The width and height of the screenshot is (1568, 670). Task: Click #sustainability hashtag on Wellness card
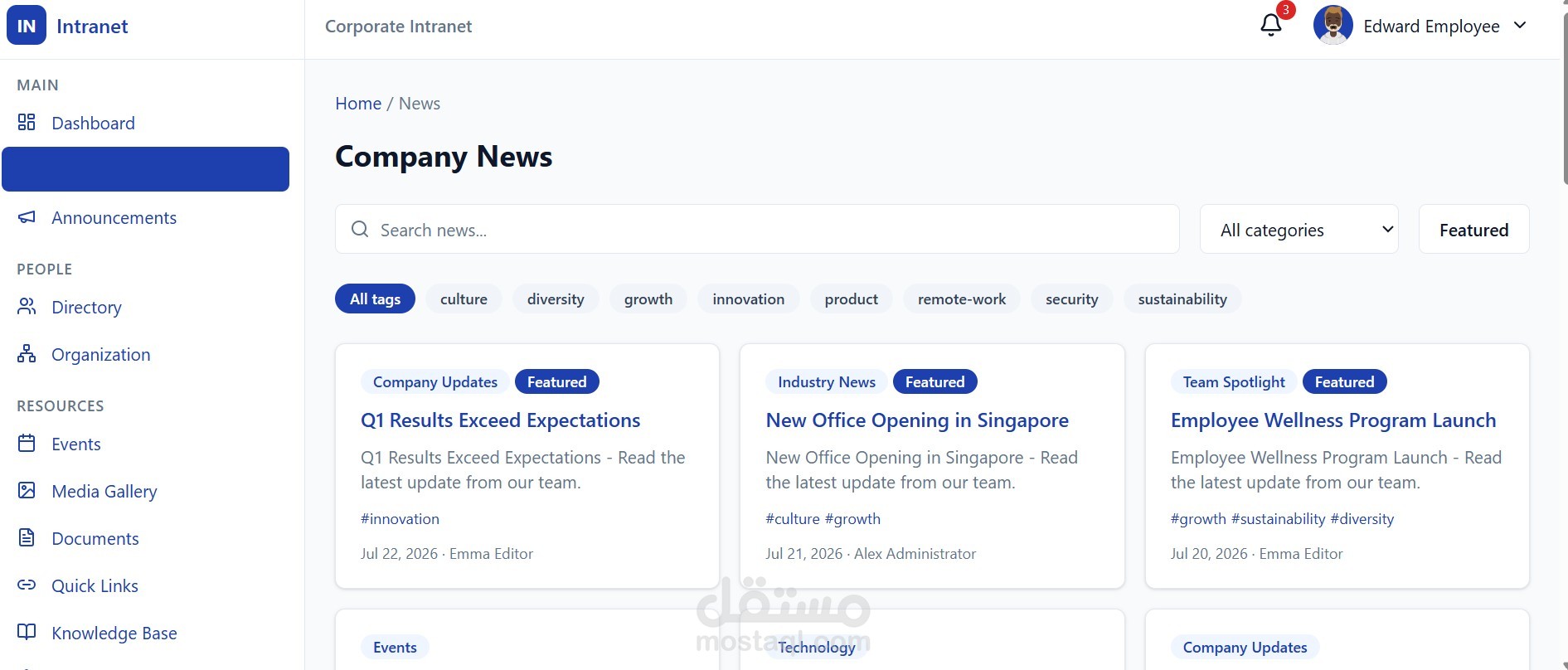[x=1279, y=519]
